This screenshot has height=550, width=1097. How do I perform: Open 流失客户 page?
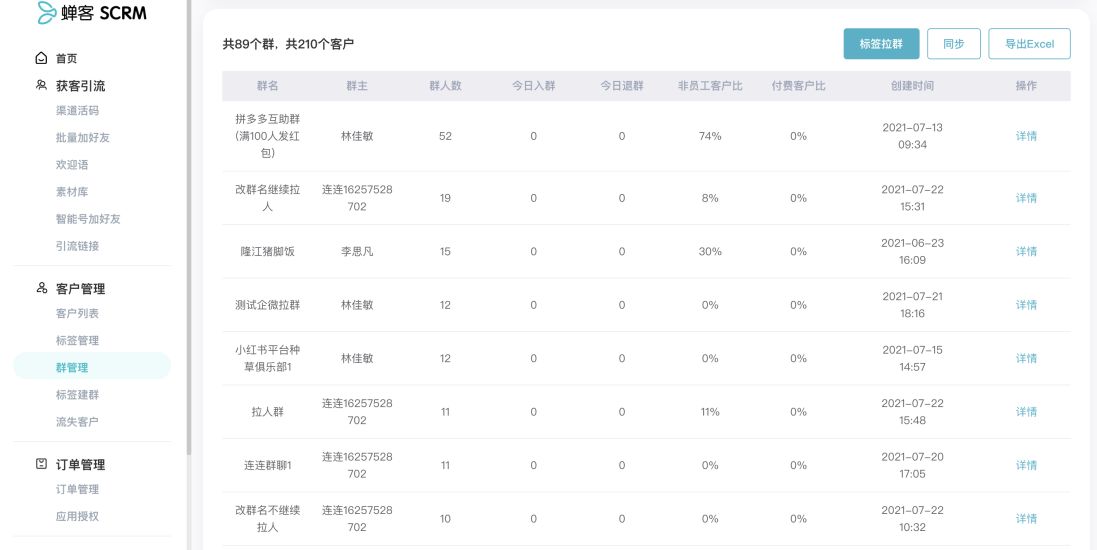click(x=77, y=422)
